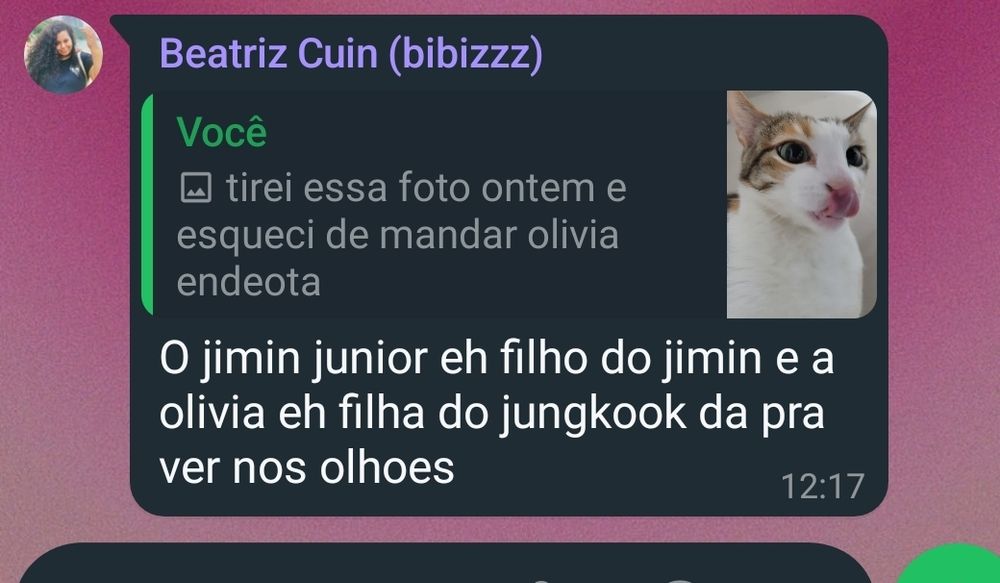Tap the partially visible attachment icon
1000x583 pixels.
pos(541,579)
